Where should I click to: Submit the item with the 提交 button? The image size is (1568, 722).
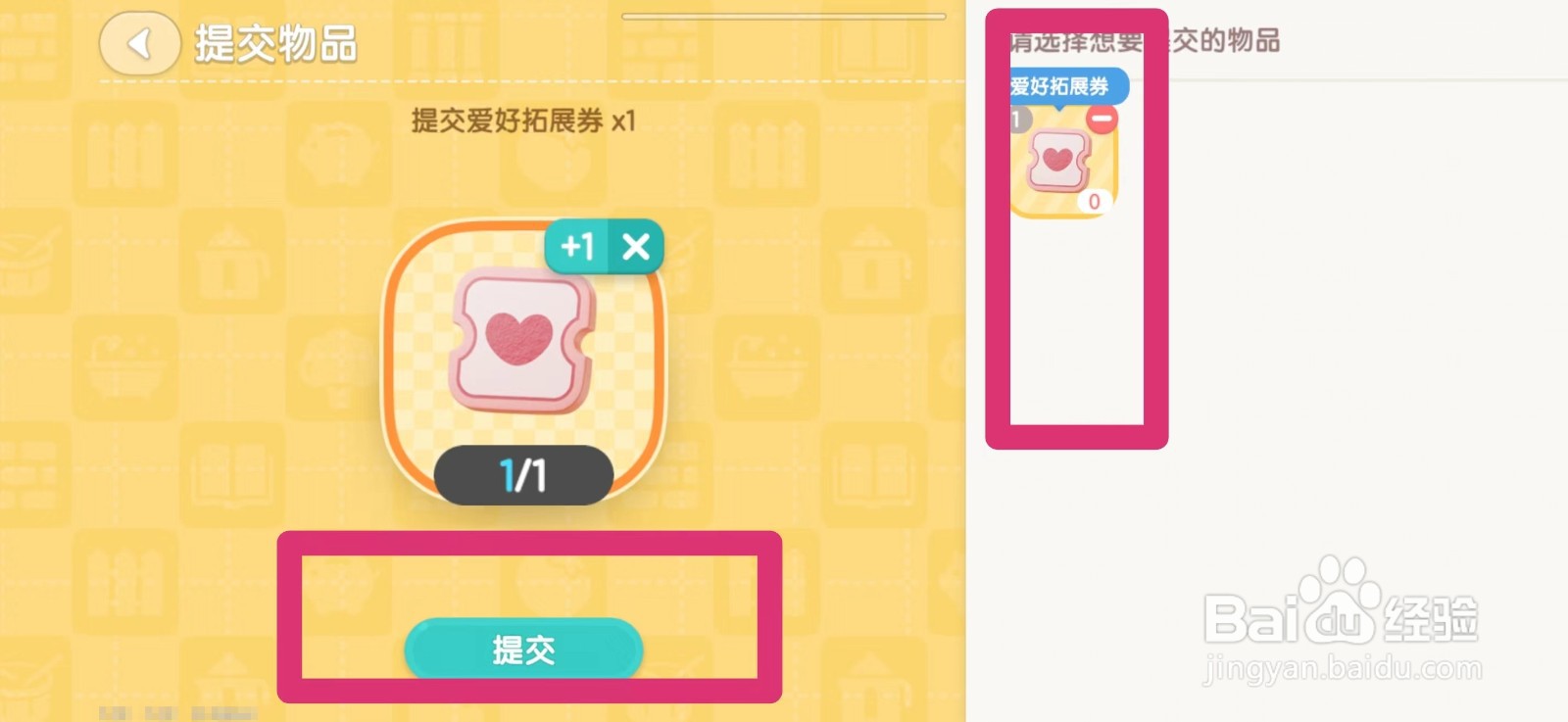[523, 649]
